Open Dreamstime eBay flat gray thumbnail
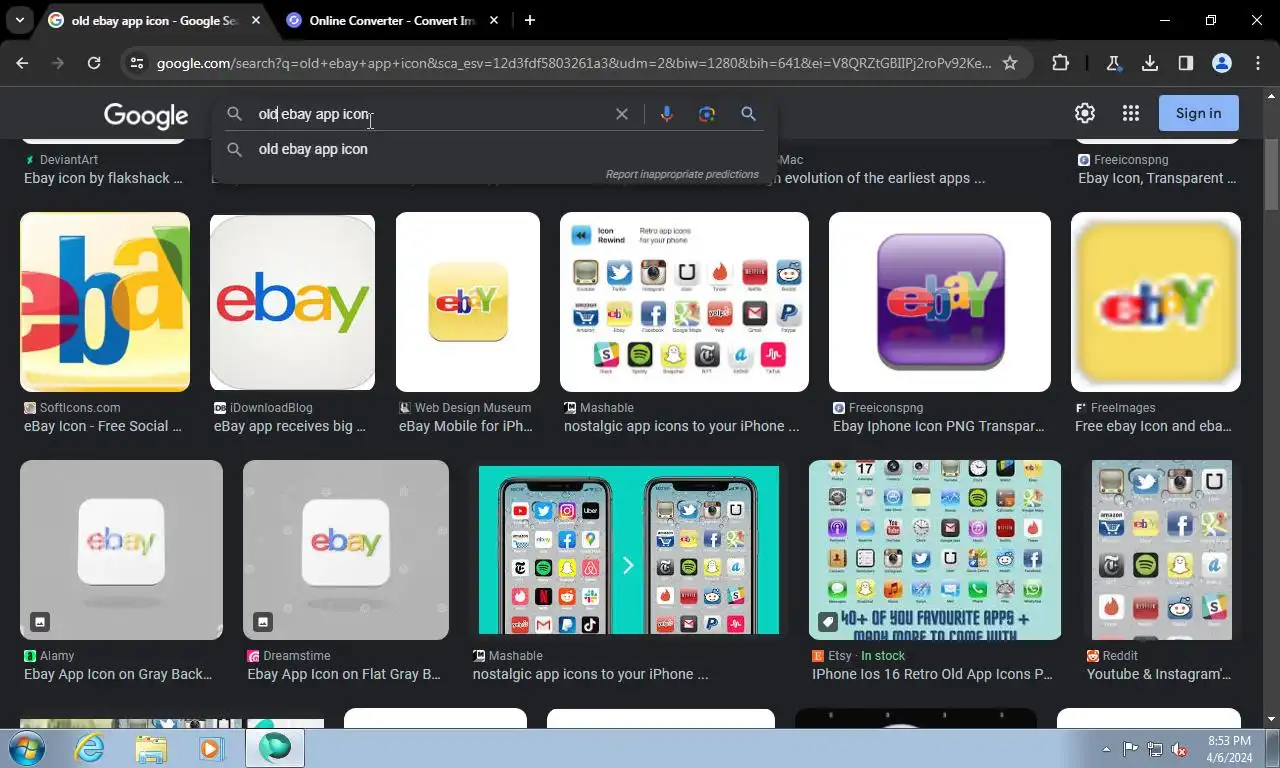1280x768 pixels. click(x=346, y=549)
